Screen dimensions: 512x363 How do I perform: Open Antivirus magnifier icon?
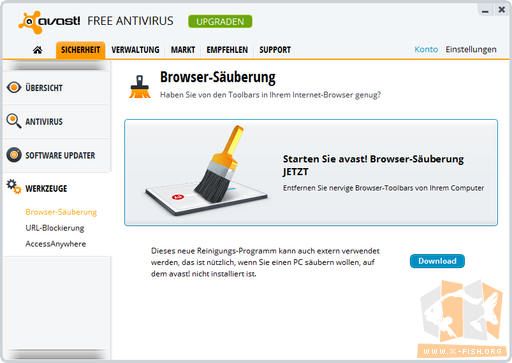click(14, 121)
